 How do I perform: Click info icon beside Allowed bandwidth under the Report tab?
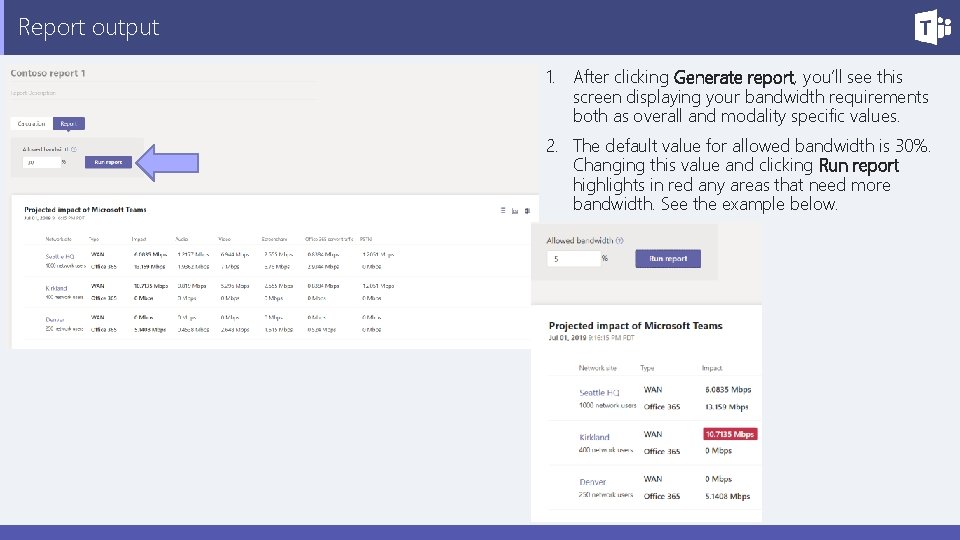coord(73,149)
